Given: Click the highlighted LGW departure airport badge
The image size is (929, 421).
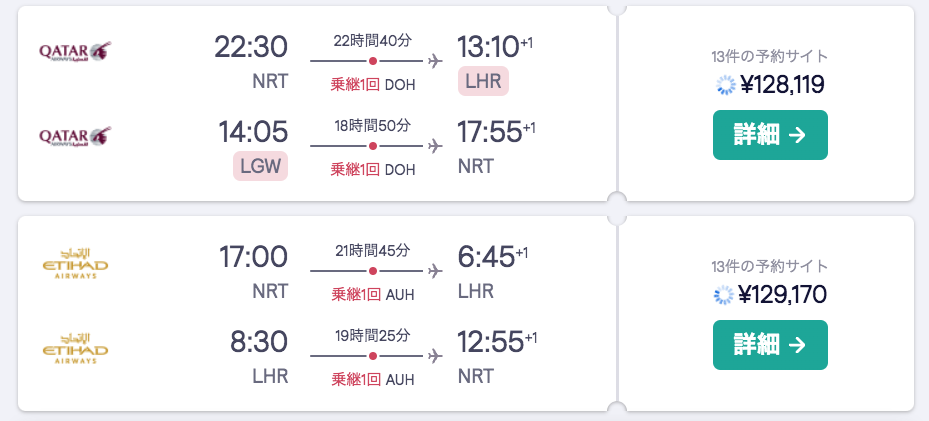Looking at the screenshot, I should (x=261, y=166).
